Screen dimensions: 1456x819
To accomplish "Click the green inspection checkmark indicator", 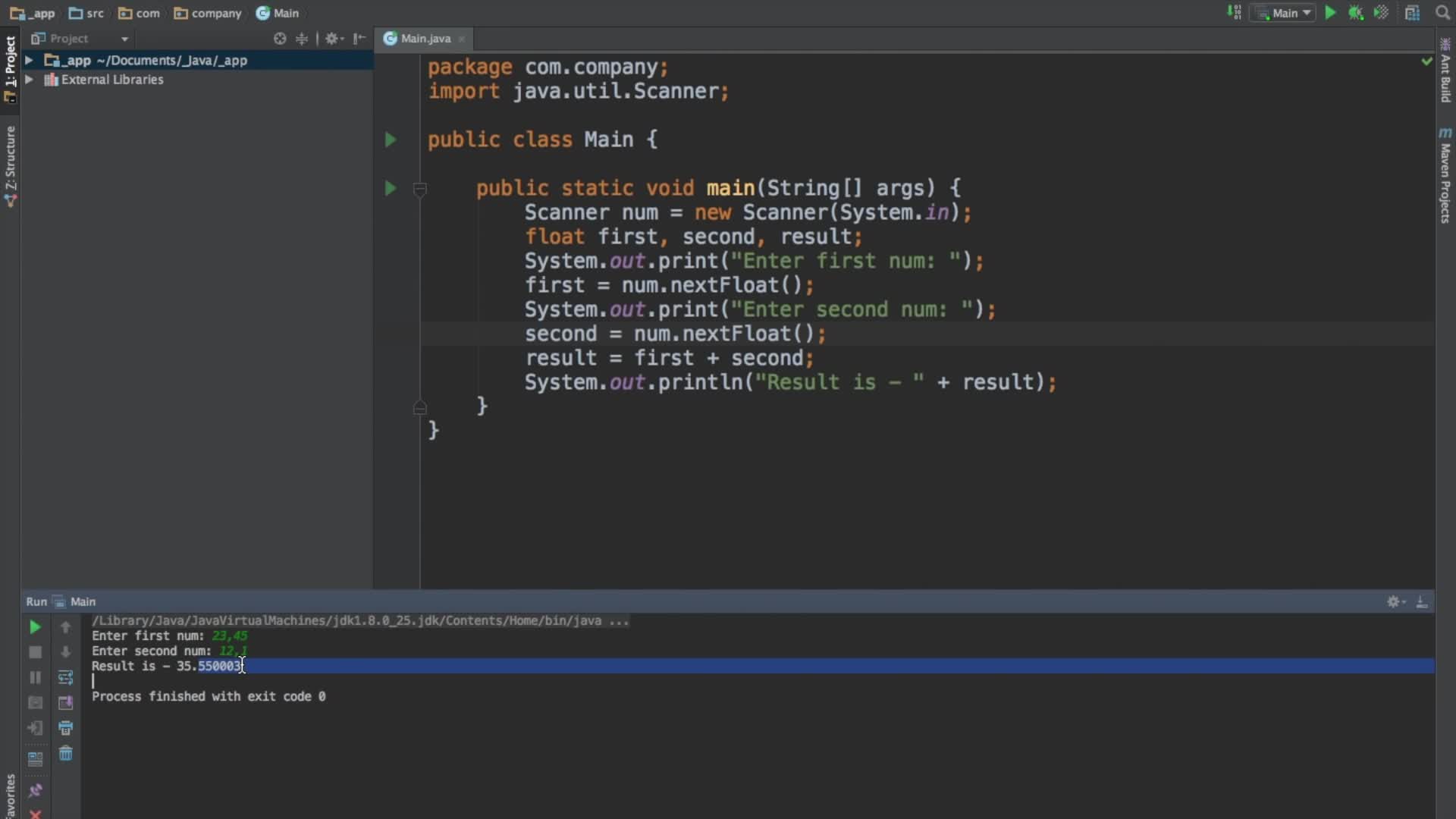I will 1426,61.
